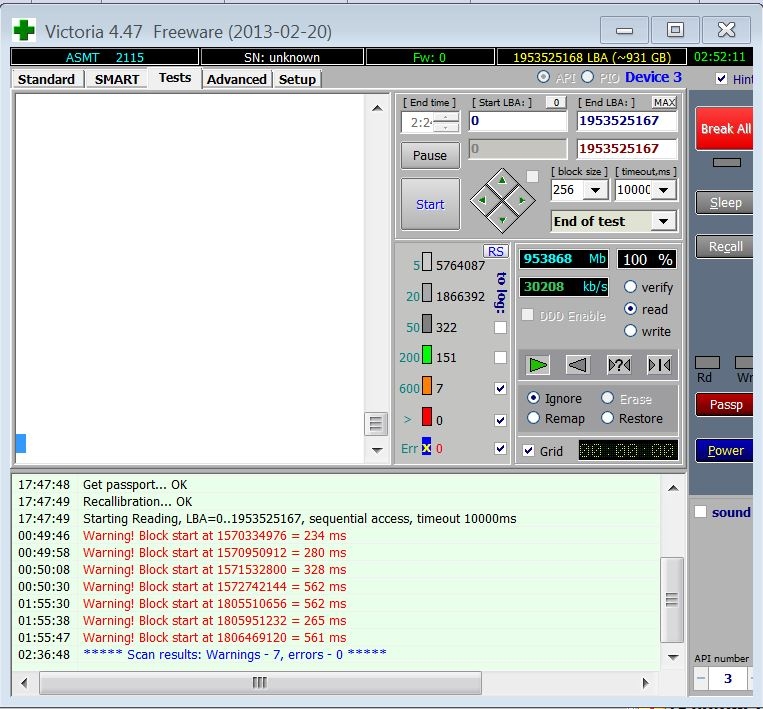Viewport: 763px width, 709px height.
Task: Decrease the API number with minus button
Action: click(701, 678)
